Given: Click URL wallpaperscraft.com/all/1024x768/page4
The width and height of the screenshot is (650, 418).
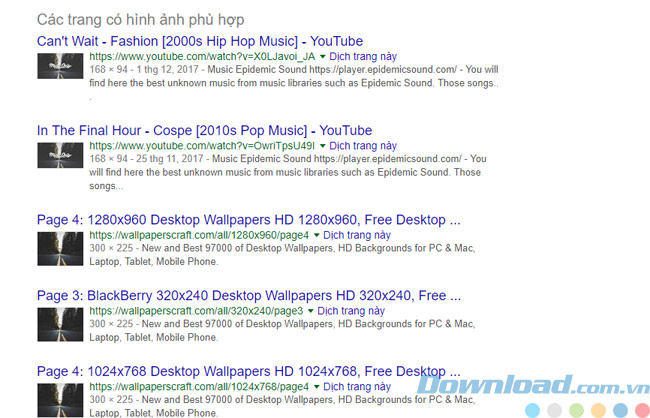Looking at the screenshot, I should point(199,386).
